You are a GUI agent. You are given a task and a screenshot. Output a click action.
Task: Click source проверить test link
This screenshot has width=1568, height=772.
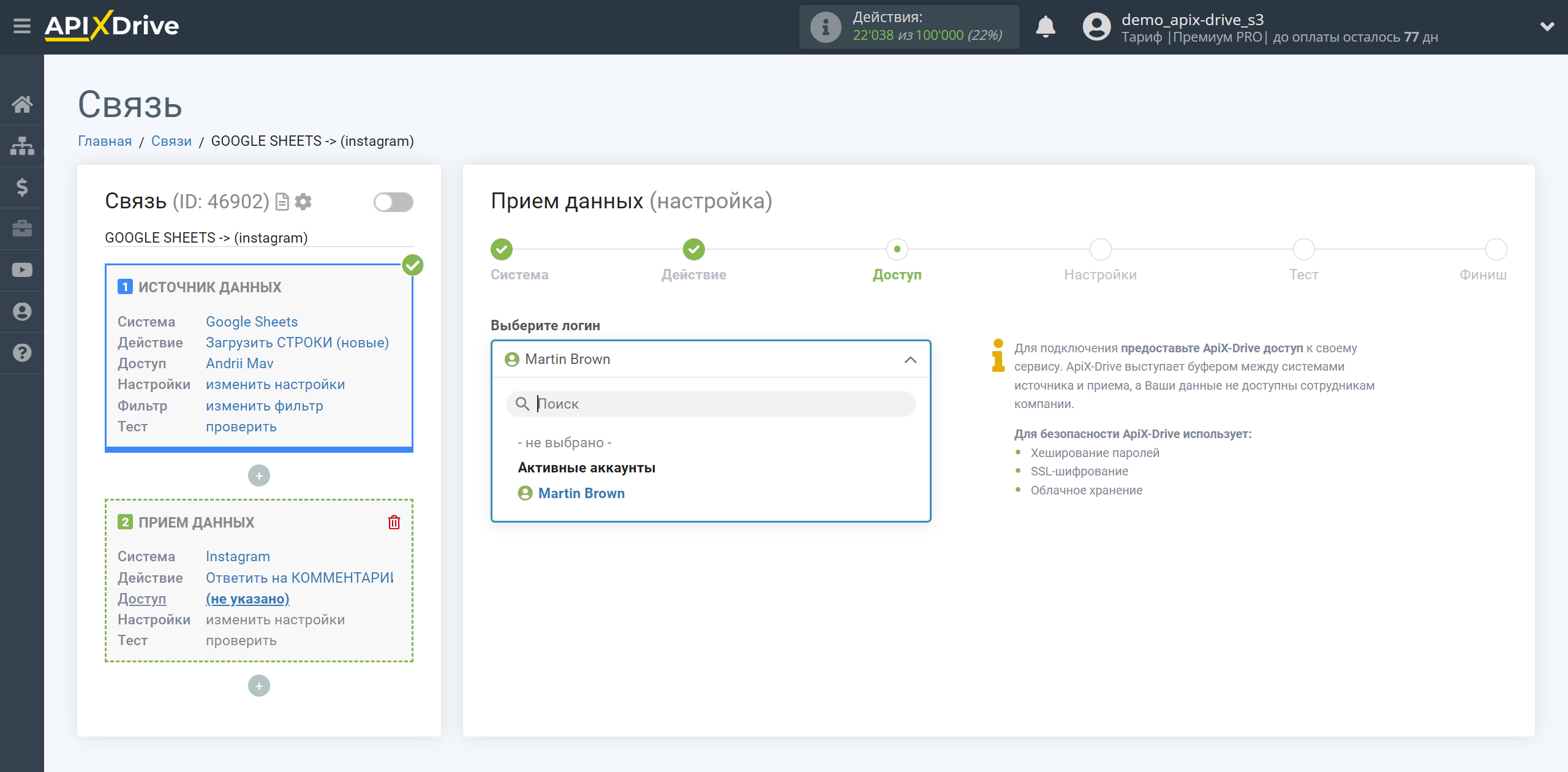click(241, 426)
